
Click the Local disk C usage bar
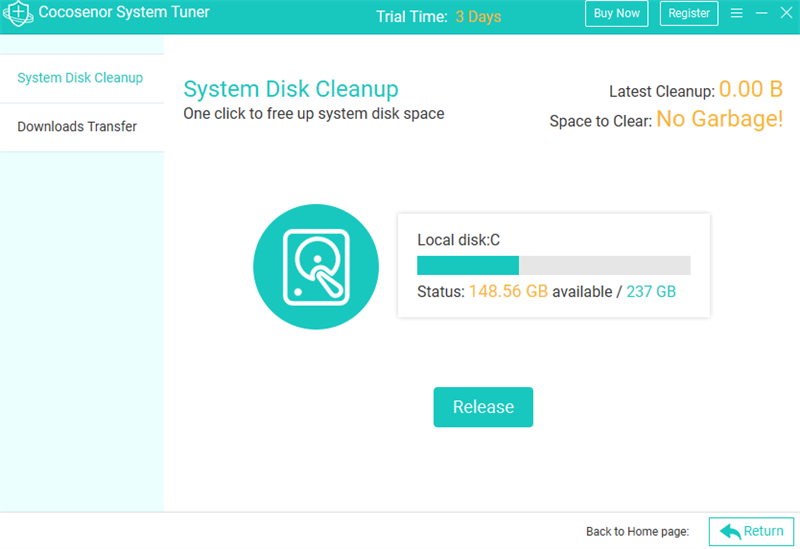[x=553, y=265]
